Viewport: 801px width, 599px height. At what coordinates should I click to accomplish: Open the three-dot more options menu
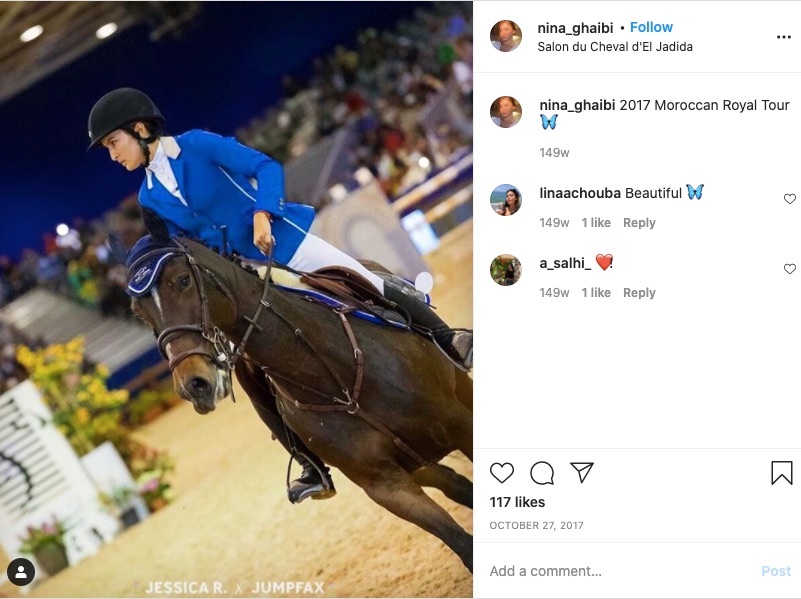tap(784, 37)
